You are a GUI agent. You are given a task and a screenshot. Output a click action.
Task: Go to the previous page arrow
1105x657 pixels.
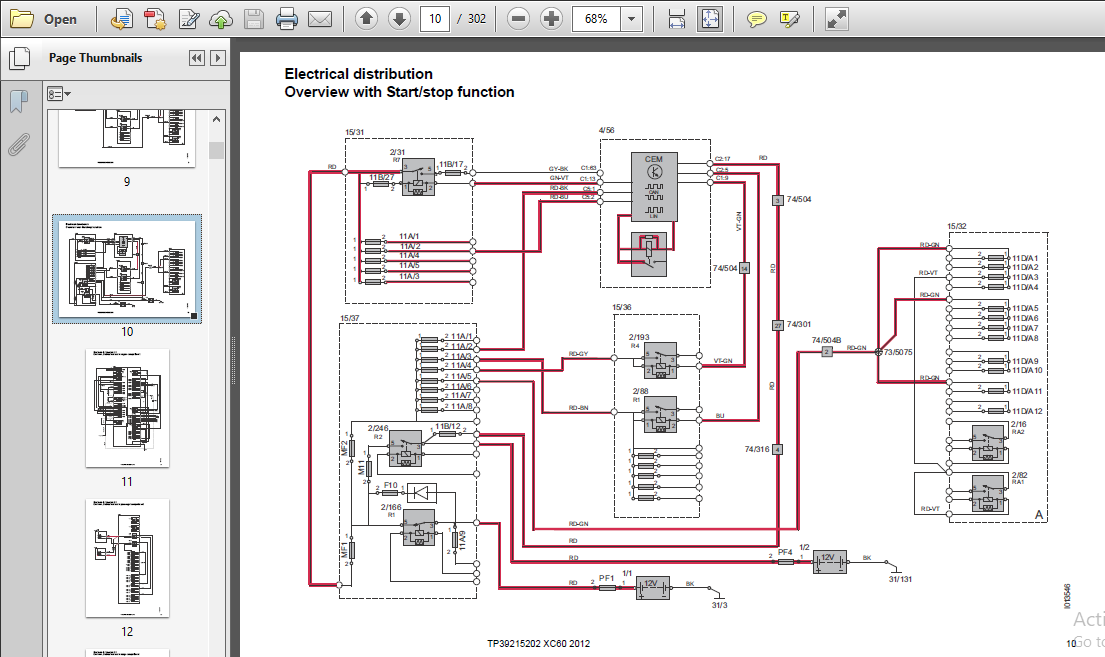pyautogui.click(x=366, y=19)
